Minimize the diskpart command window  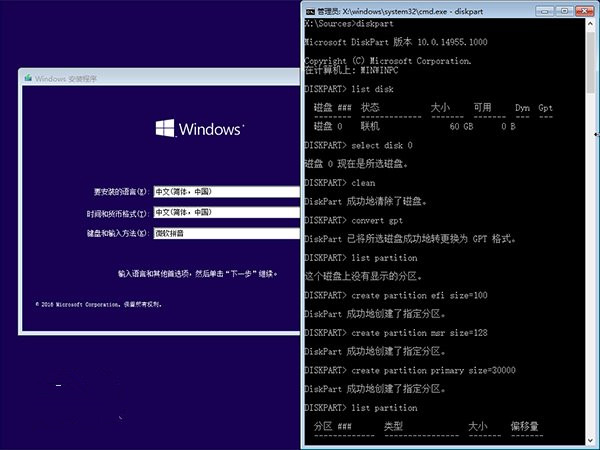point(545,11)
